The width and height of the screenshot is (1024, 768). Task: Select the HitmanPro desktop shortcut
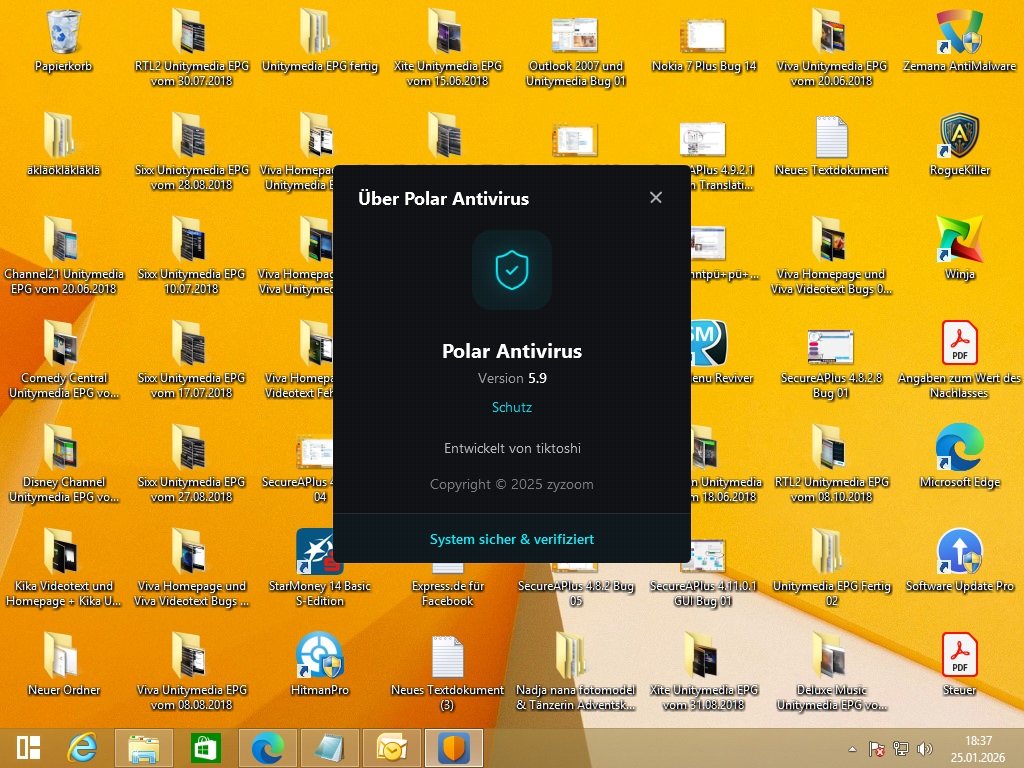click(x=320, y=664)
